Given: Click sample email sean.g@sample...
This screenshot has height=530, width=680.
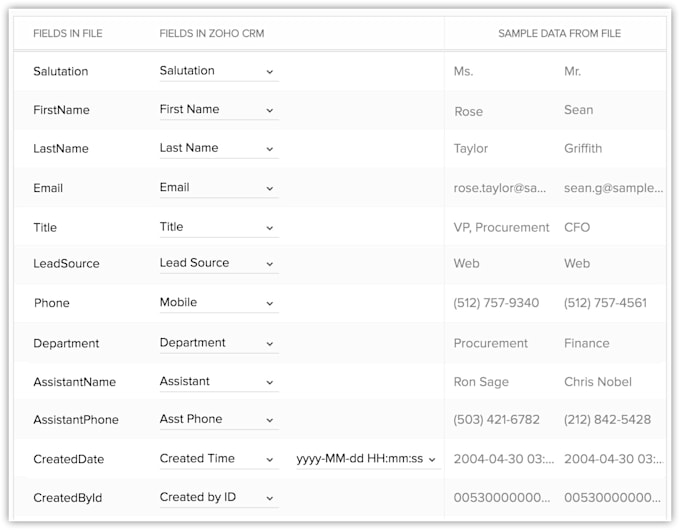Looking at the screenshot, I should (613, 188).
